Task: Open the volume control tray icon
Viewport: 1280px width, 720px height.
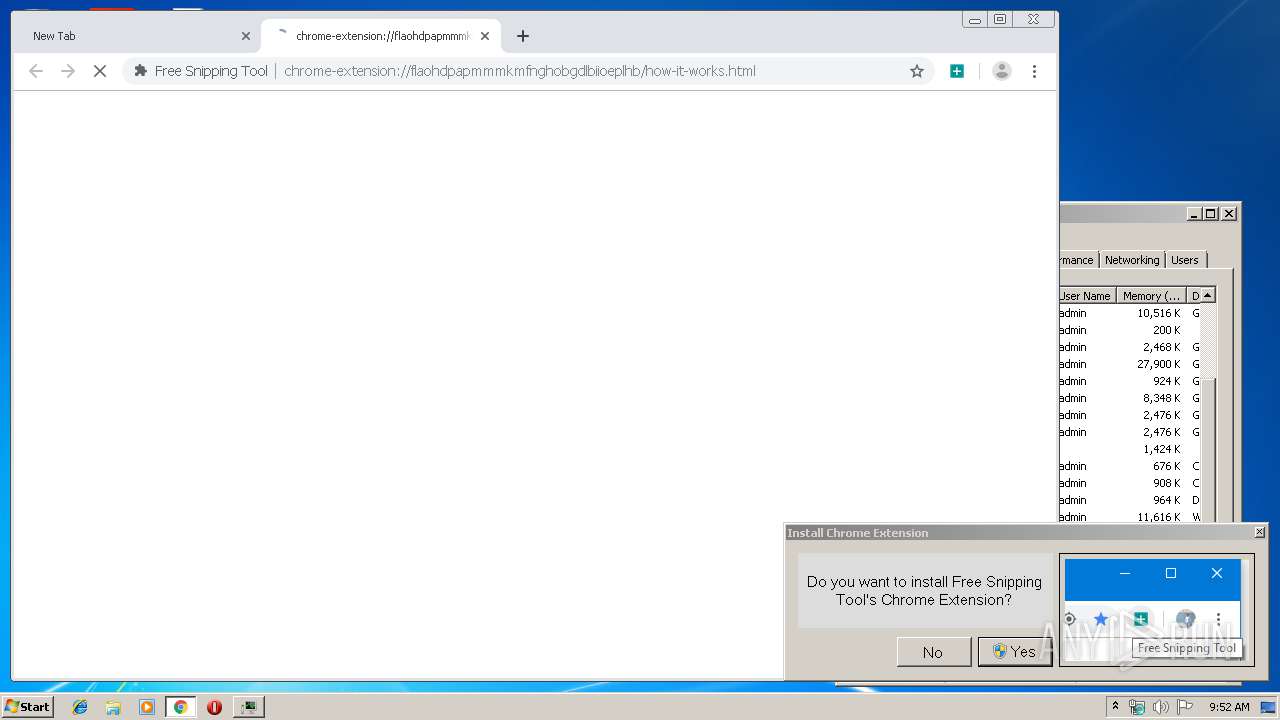Action: pos(1161,707)
